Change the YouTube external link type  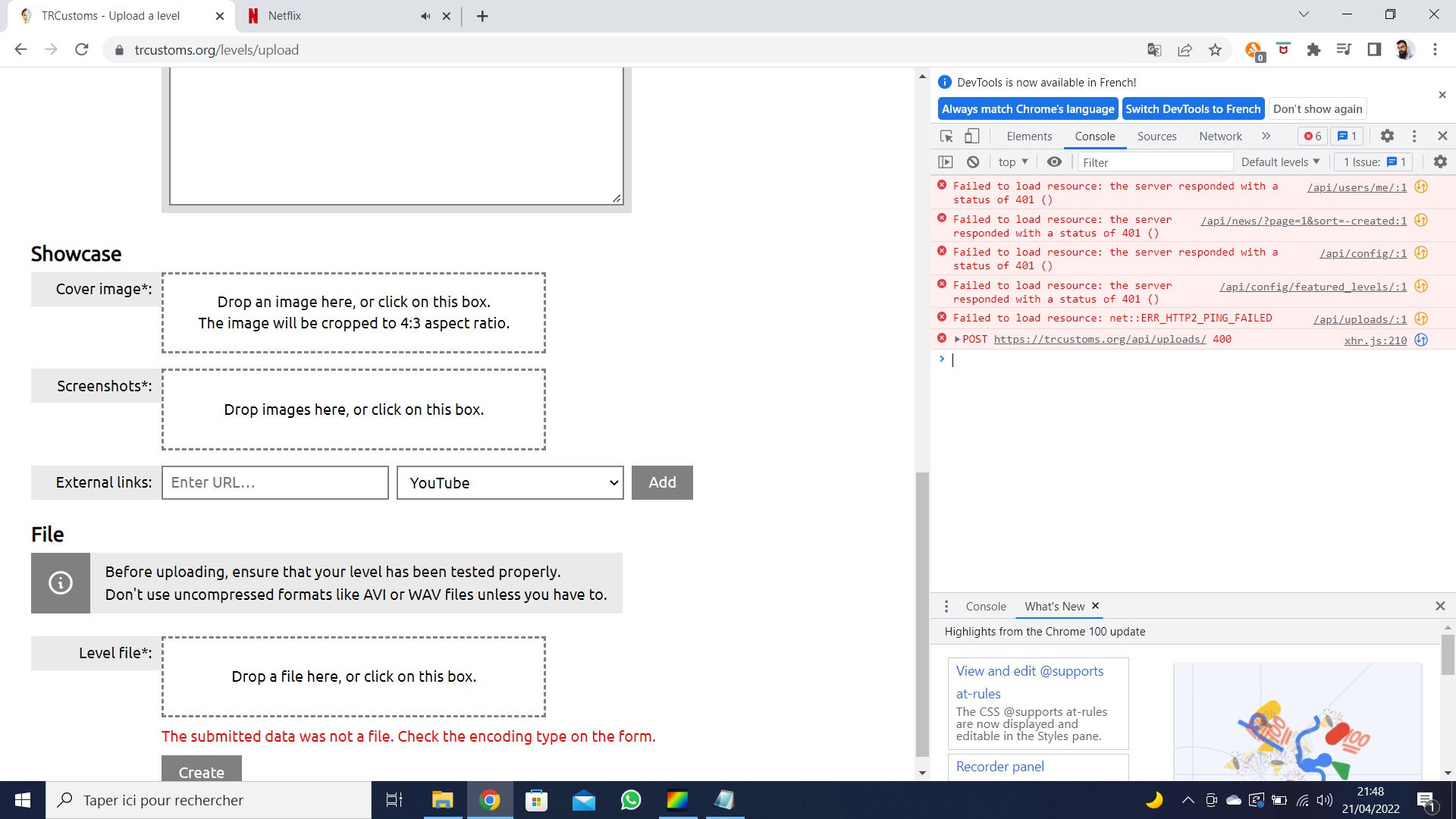pos(510,482)
